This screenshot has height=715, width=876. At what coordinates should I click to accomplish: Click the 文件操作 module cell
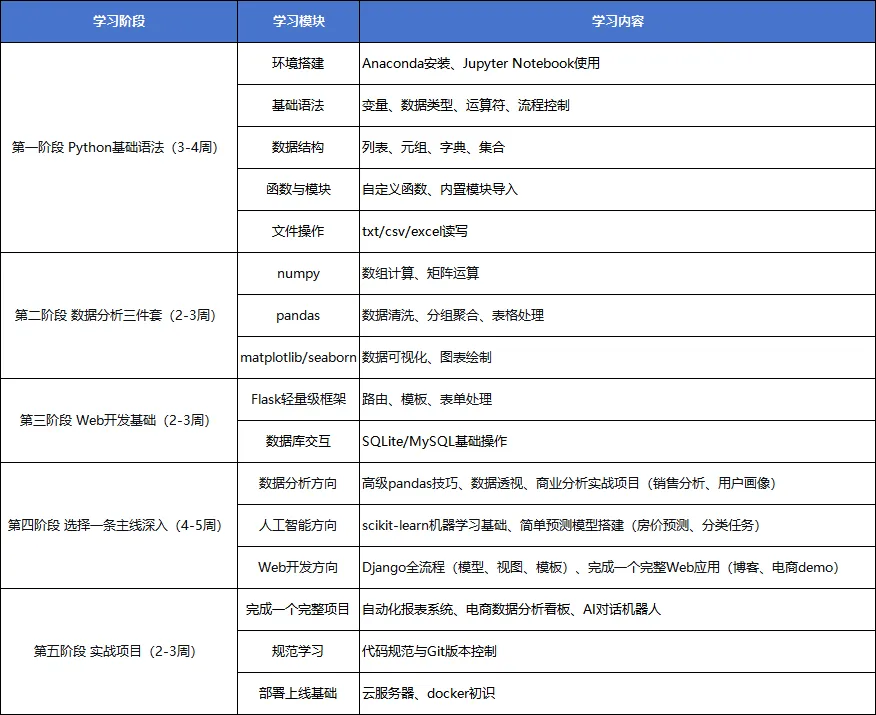tap(298, 231)
